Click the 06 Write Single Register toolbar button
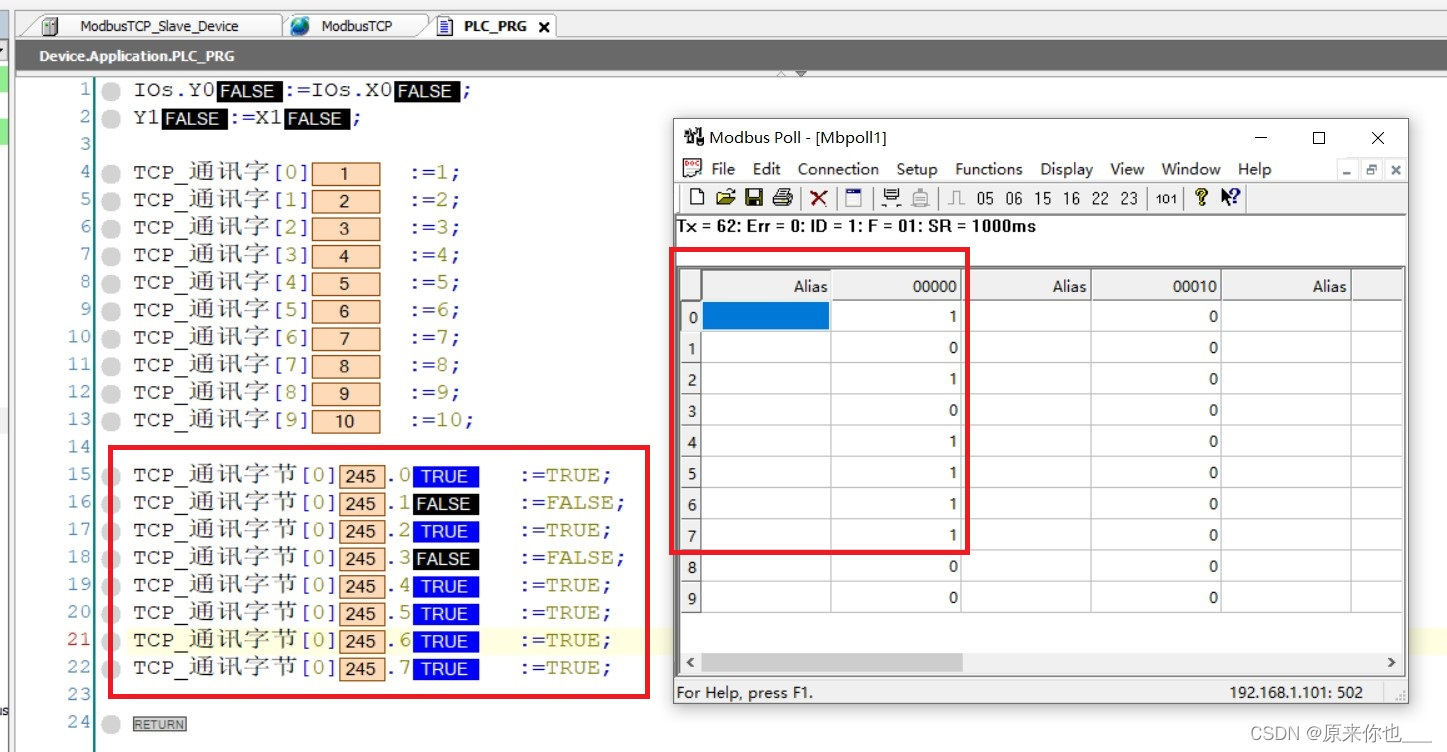Viewport: 1447px width, 752px height. click(x=1014, y=198)
